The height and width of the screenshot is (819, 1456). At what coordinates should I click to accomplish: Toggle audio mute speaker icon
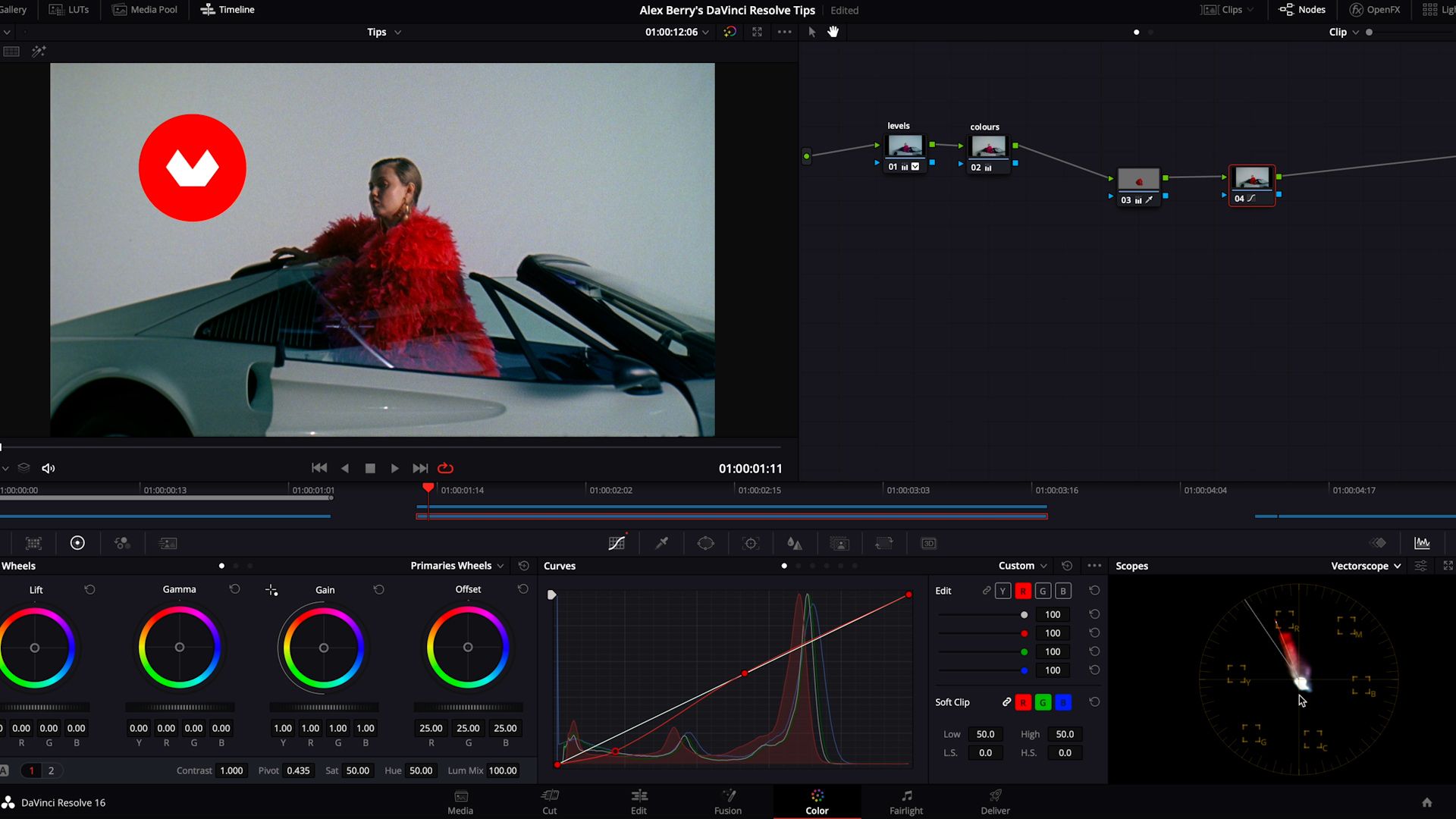pyautogui.click(x=49, y=469)
